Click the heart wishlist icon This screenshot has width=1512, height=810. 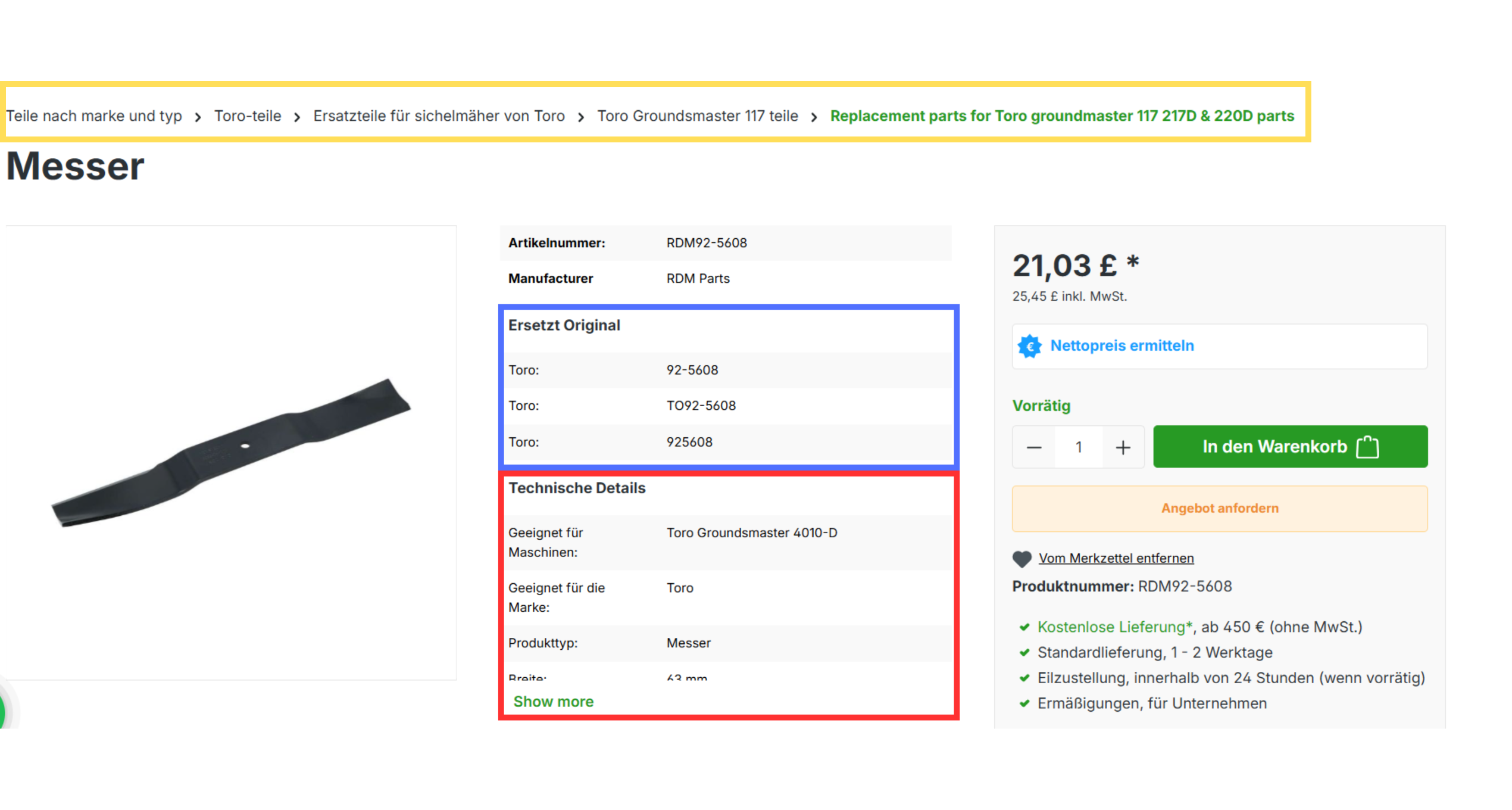[x=1021, y=559]
